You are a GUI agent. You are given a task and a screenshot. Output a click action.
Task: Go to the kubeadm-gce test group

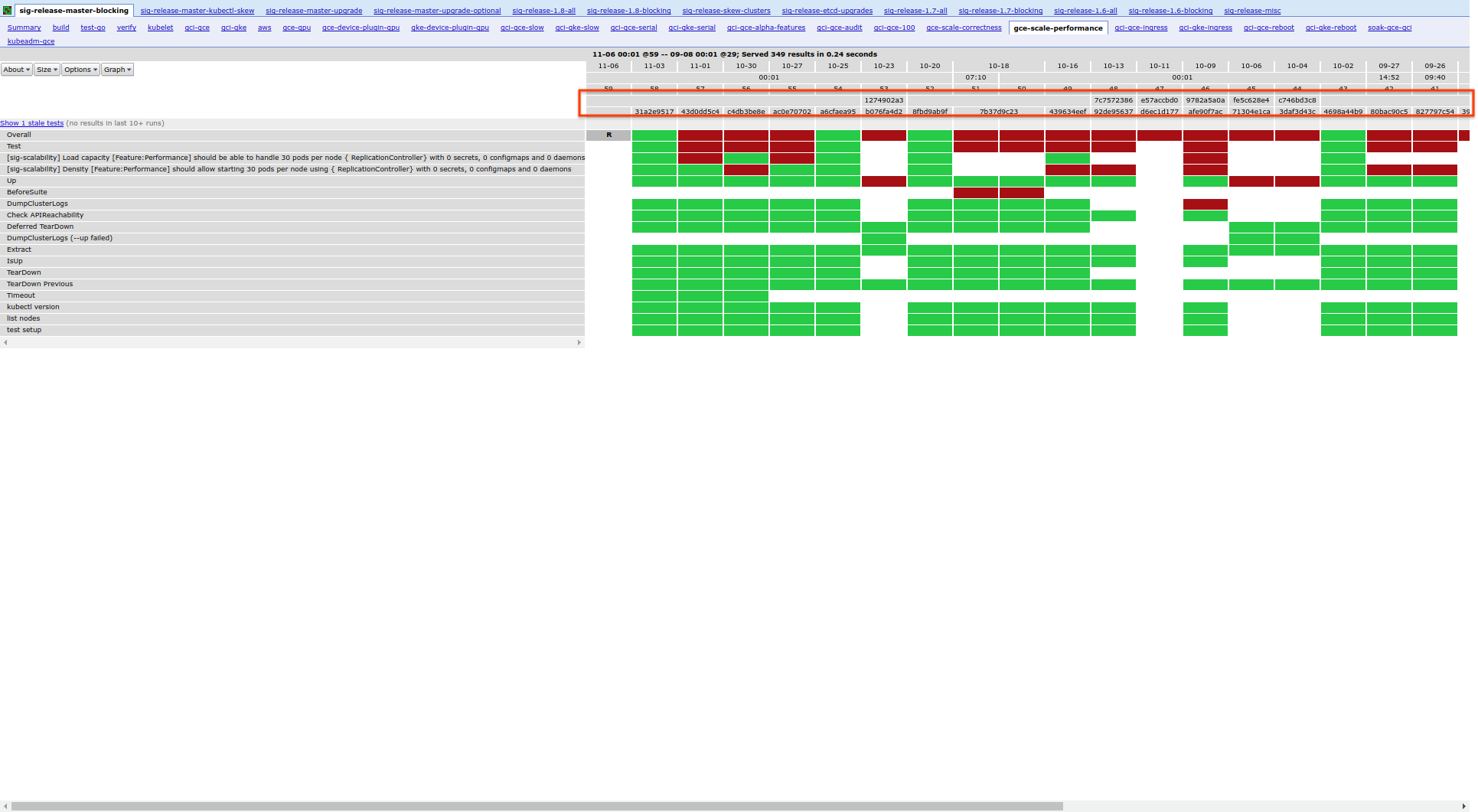click(x=31, y=41)
